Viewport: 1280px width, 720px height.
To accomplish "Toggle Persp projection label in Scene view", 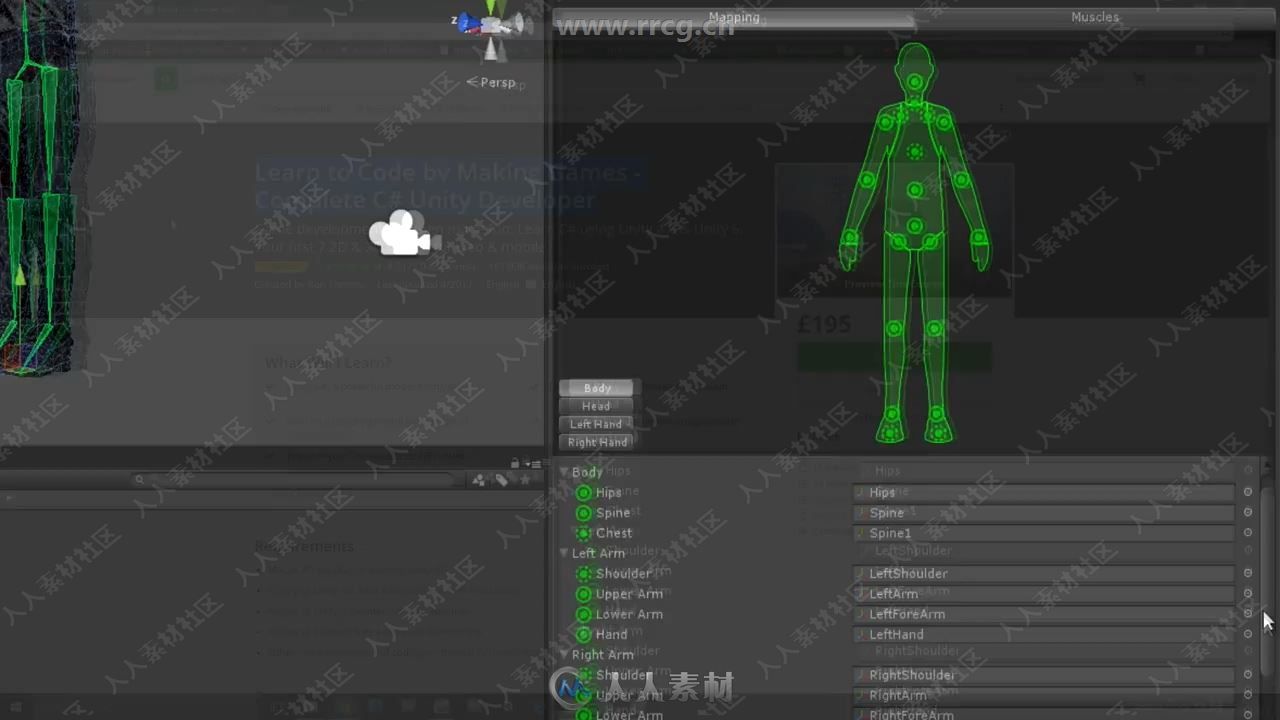I will pos(491,82).
